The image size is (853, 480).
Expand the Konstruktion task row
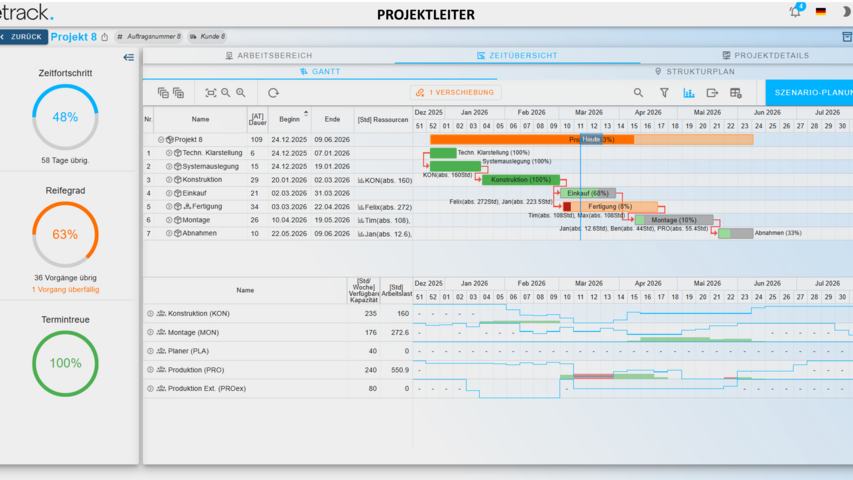click(169, 180)
